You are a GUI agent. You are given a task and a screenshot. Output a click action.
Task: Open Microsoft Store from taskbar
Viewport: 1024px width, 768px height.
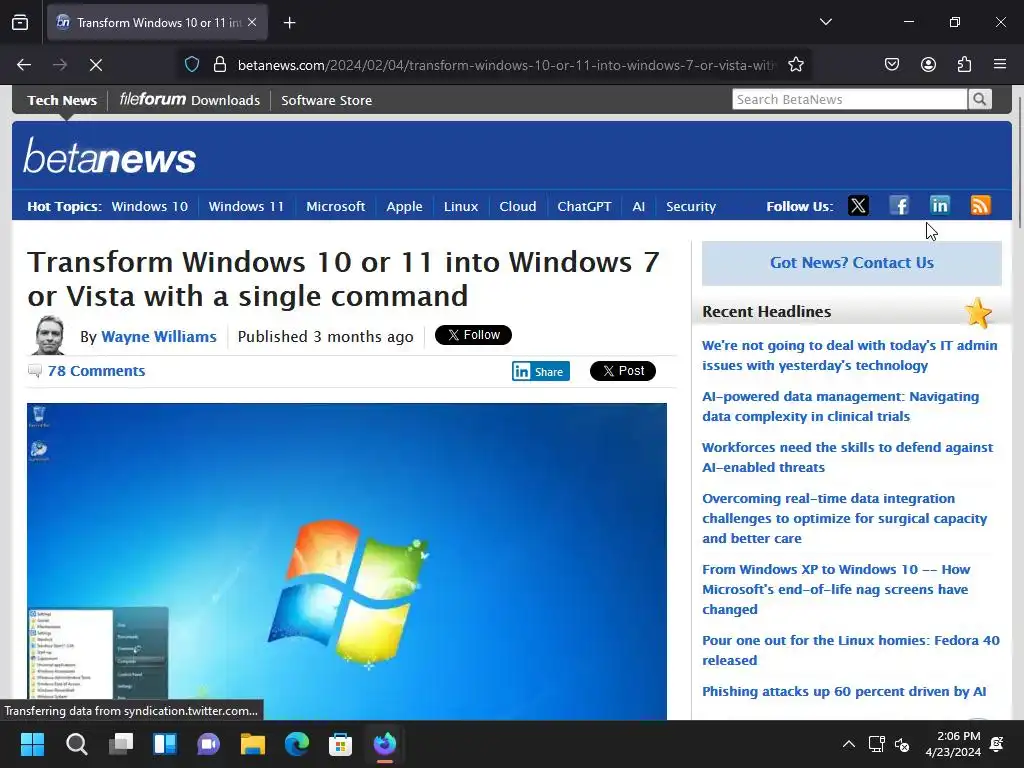340,744
